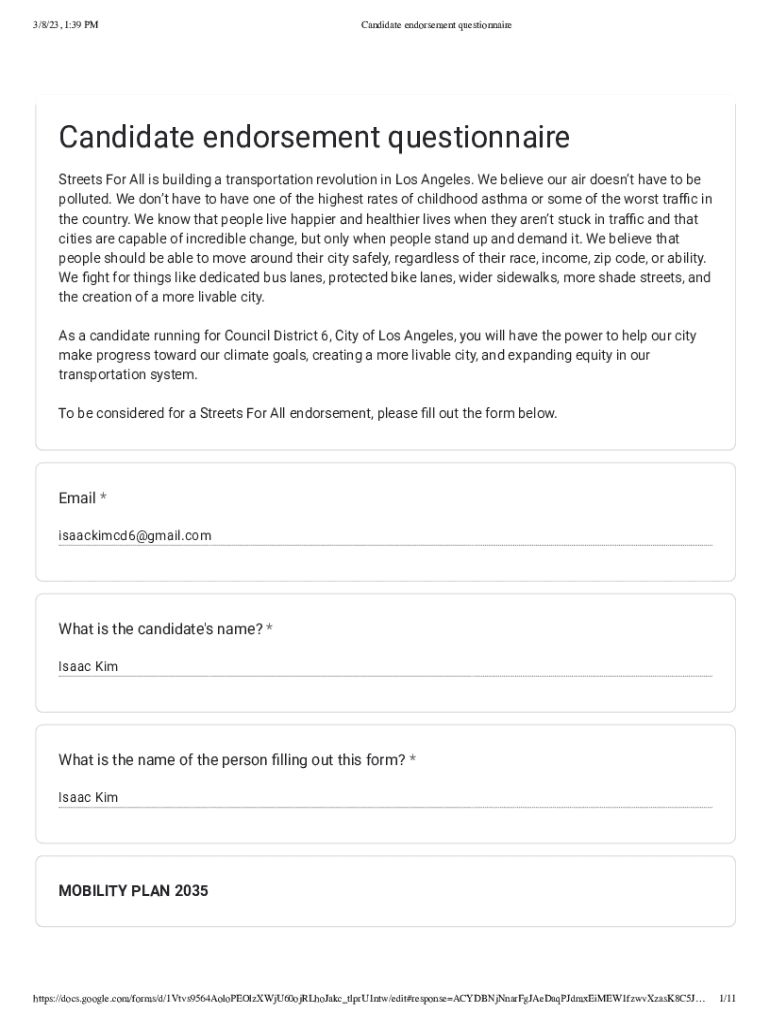
Task: Click the paragraph beginning 'Streets For All is building'
Action: point(385,238)
